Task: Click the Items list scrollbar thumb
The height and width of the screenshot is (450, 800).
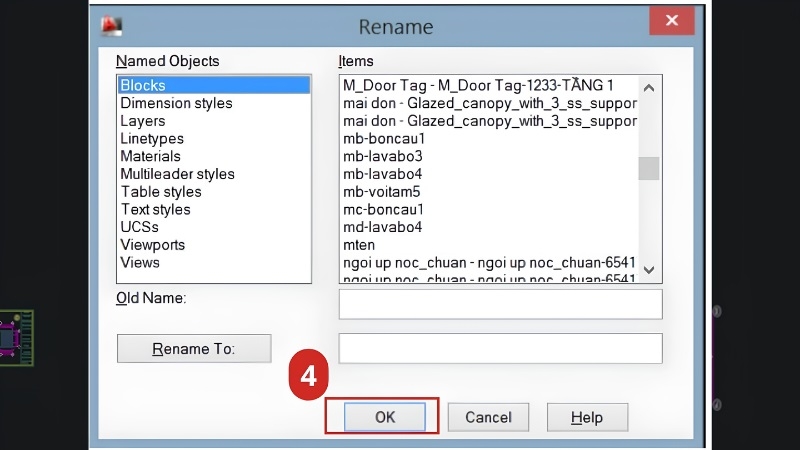Action: point(649,168)
